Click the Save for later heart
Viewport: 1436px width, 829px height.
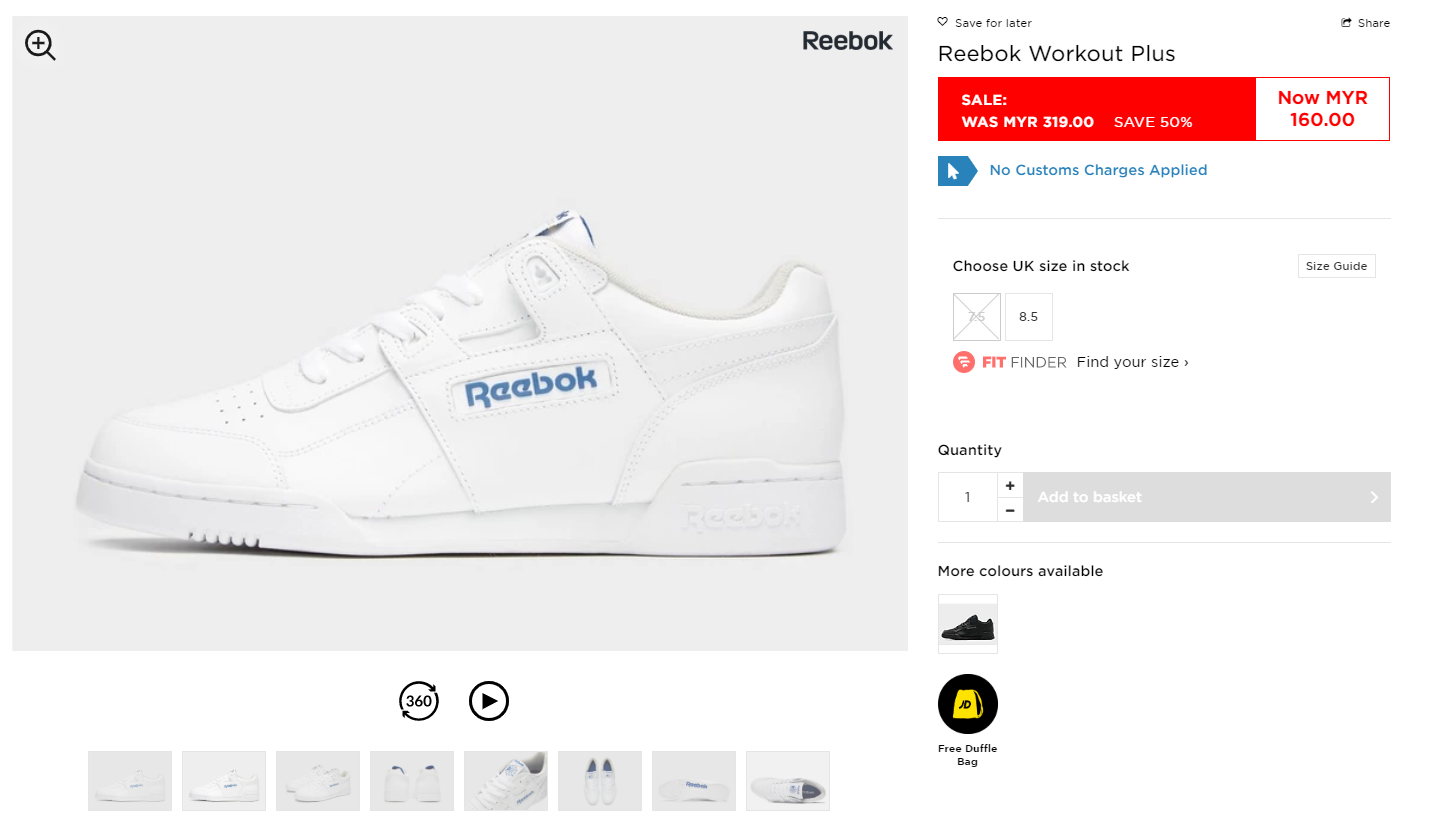click(x=943, y=22)
